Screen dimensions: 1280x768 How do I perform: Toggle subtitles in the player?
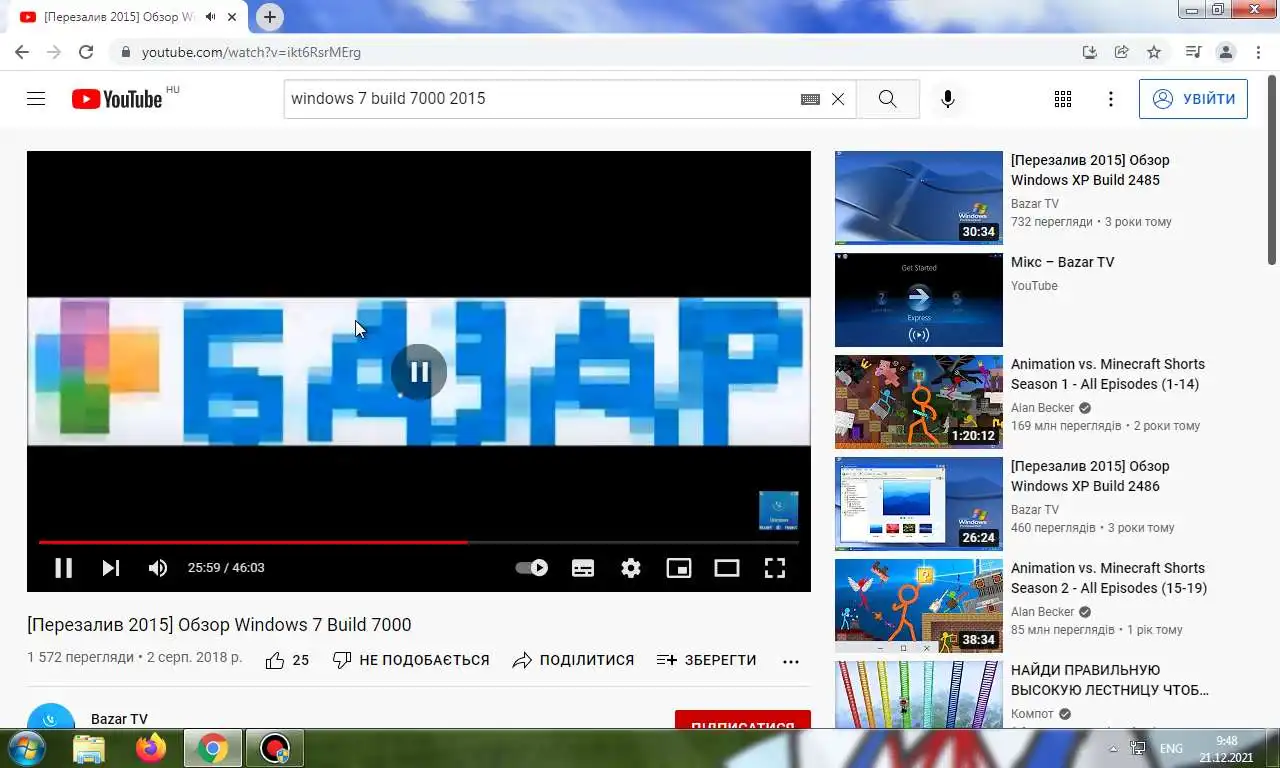click(x=583, y=568)
